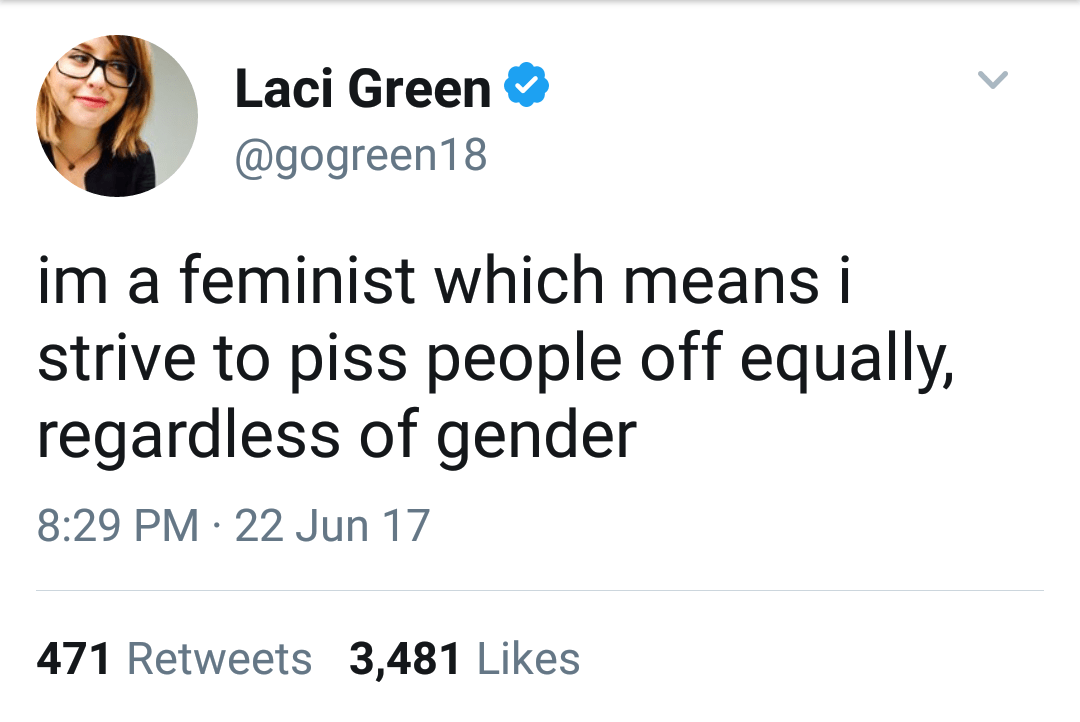1080x722 pixels.
Task: Click the Laci Green display name
Action: coord(362,88)
